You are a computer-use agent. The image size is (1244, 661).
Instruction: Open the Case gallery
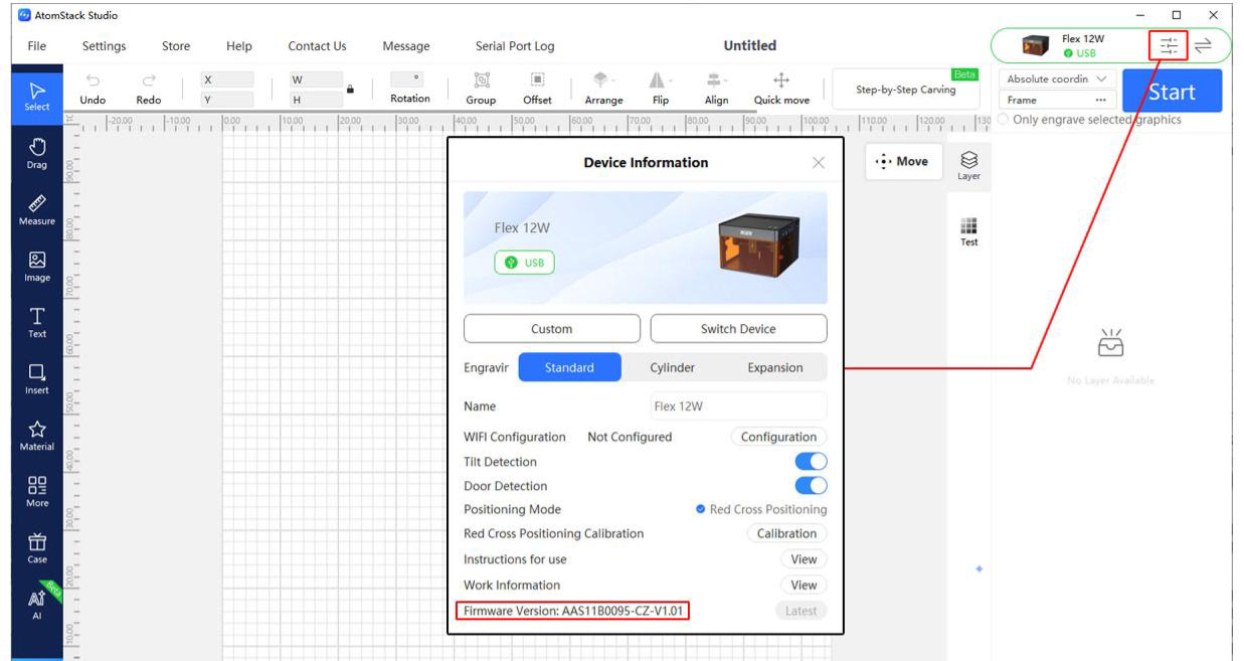(37, 548)
